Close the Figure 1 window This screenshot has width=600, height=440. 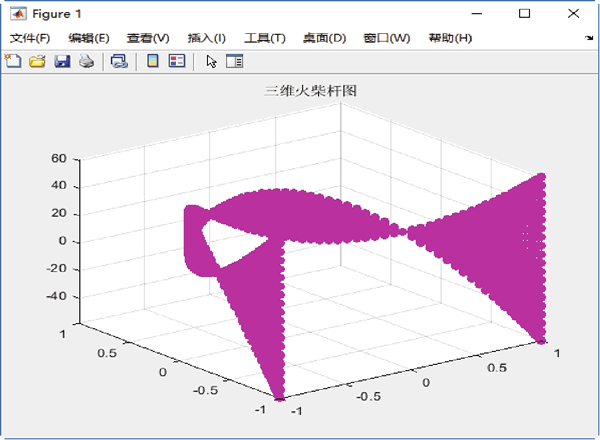pos(573,14)
